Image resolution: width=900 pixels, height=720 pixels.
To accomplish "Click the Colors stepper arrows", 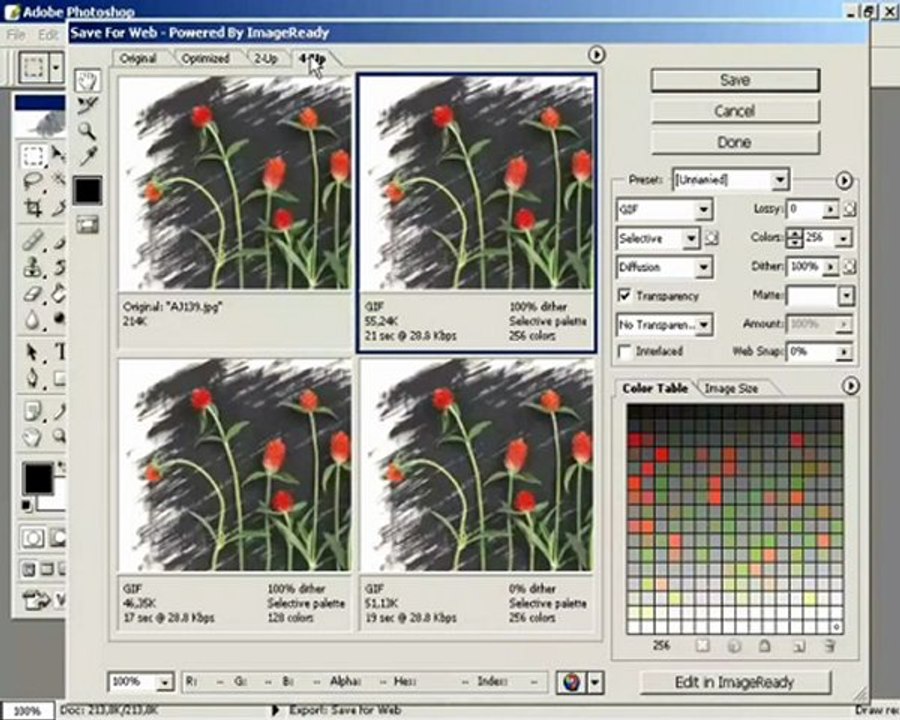I will tap(794, 238).
